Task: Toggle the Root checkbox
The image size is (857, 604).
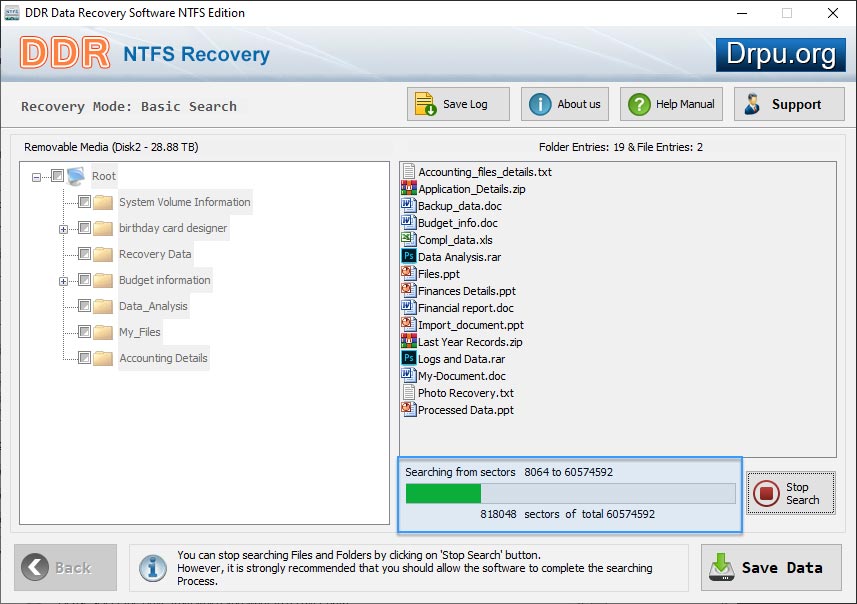Action: click(57, 175)
